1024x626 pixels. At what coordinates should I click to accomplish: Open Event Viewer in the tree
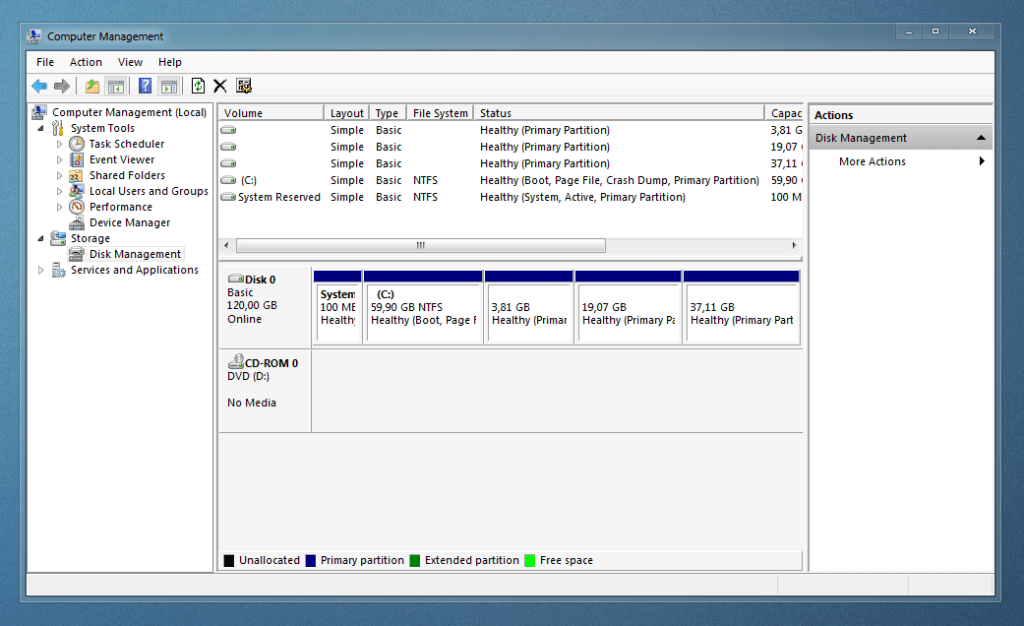coord(121,160)
